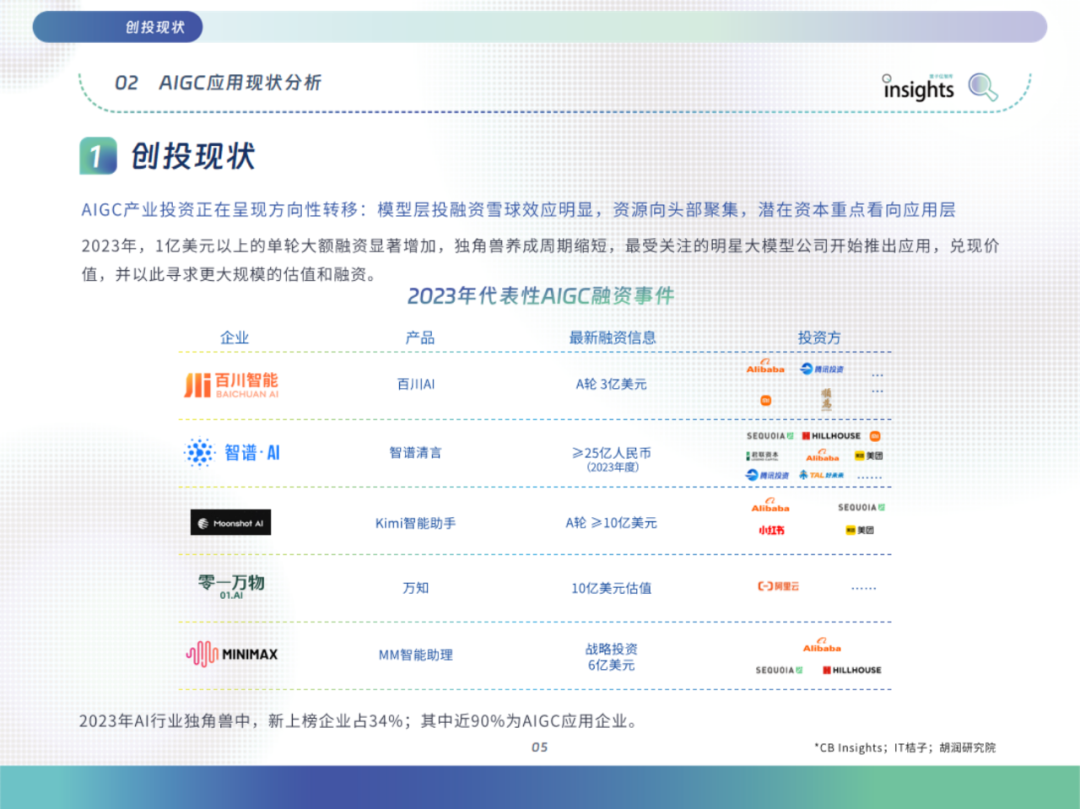The height and width of the screenshot is (809, 1080).
Task: Click the 投资方 column header
Action: 819,337
